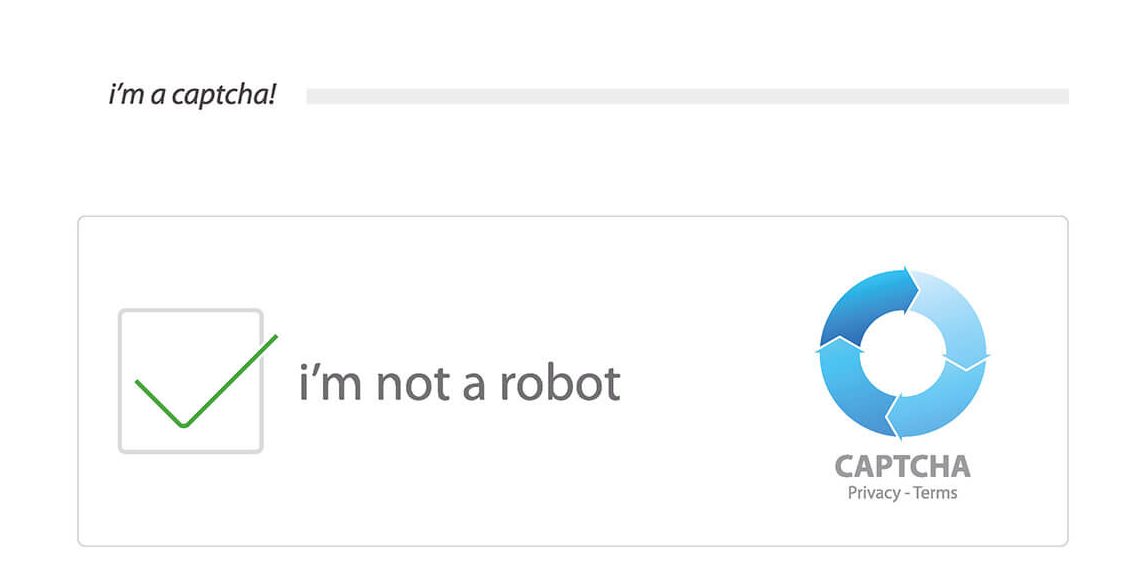
Task: Click inside the checkbox square outline
Action: pos(190,380)
